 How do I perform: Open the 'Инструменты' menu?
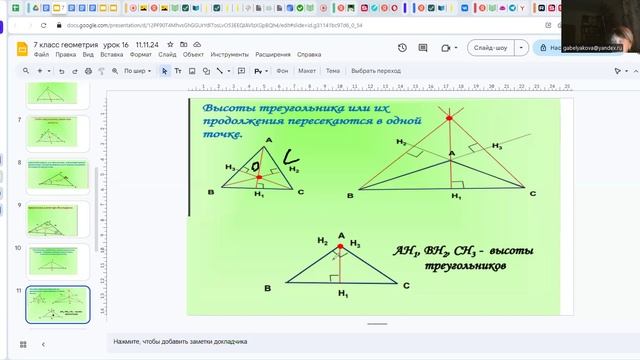coord(229,54)
